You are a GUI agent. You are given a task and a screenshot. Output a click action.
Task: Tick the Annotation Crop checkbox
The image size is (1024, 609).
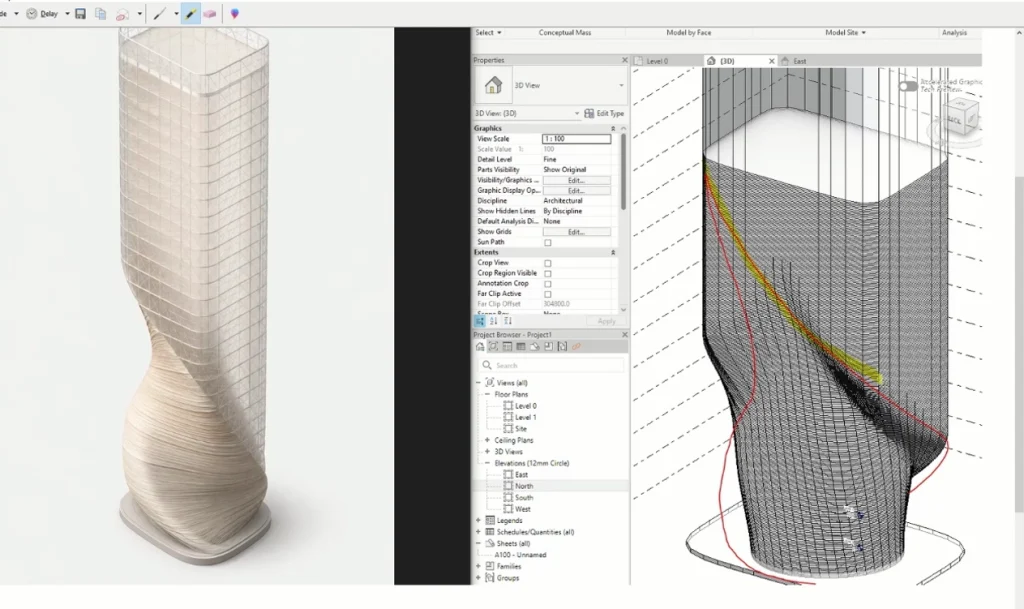coord(548,285)
